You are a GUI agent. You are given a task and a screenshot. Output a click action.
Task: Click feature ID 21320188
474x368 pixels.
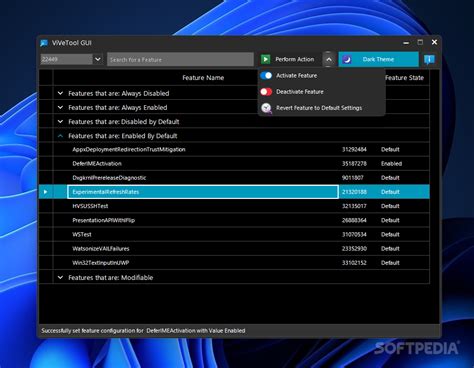tap(354, 192)
